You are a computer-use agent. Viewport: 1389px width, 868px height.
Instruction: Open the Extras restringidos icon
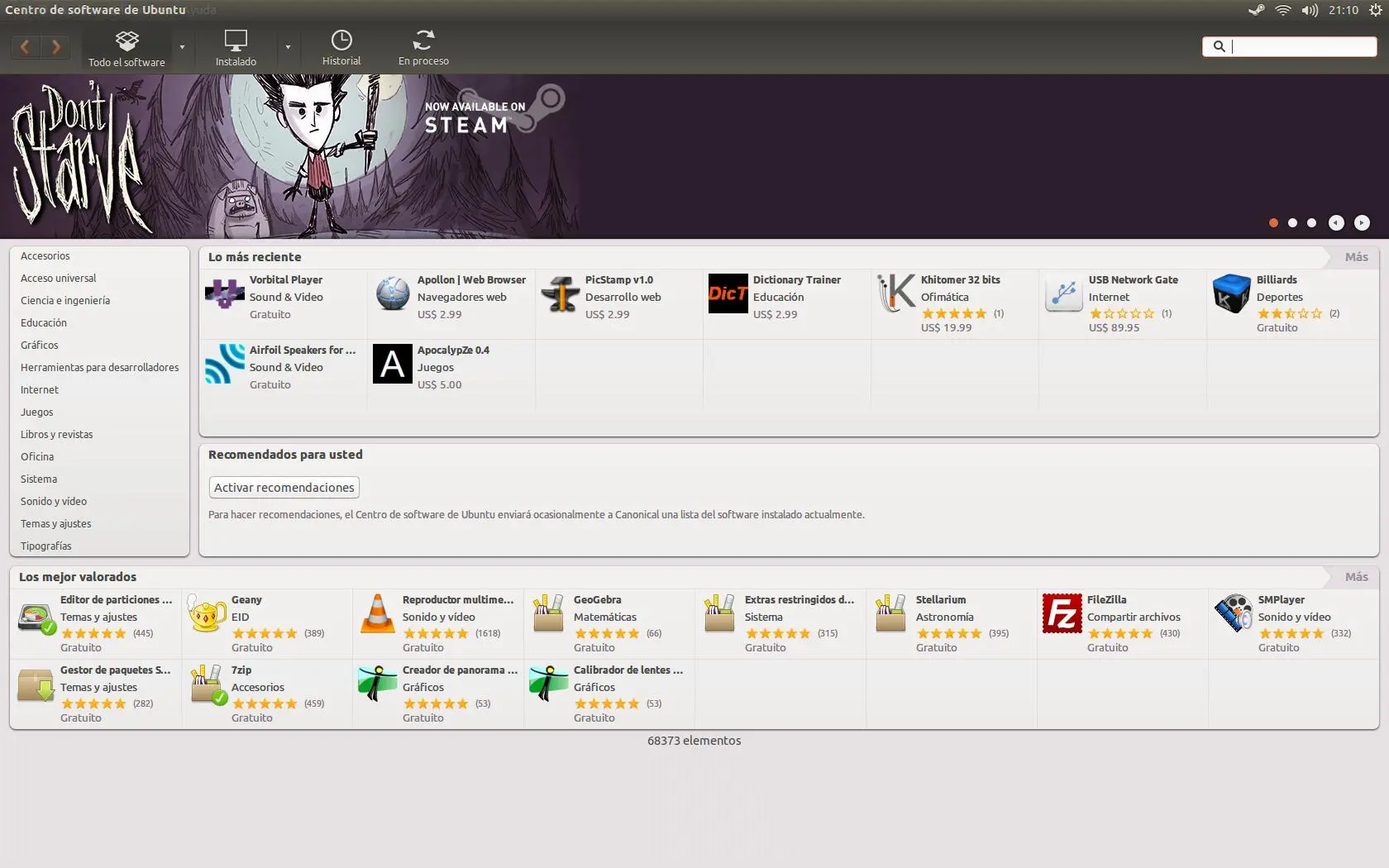point(719,613)
